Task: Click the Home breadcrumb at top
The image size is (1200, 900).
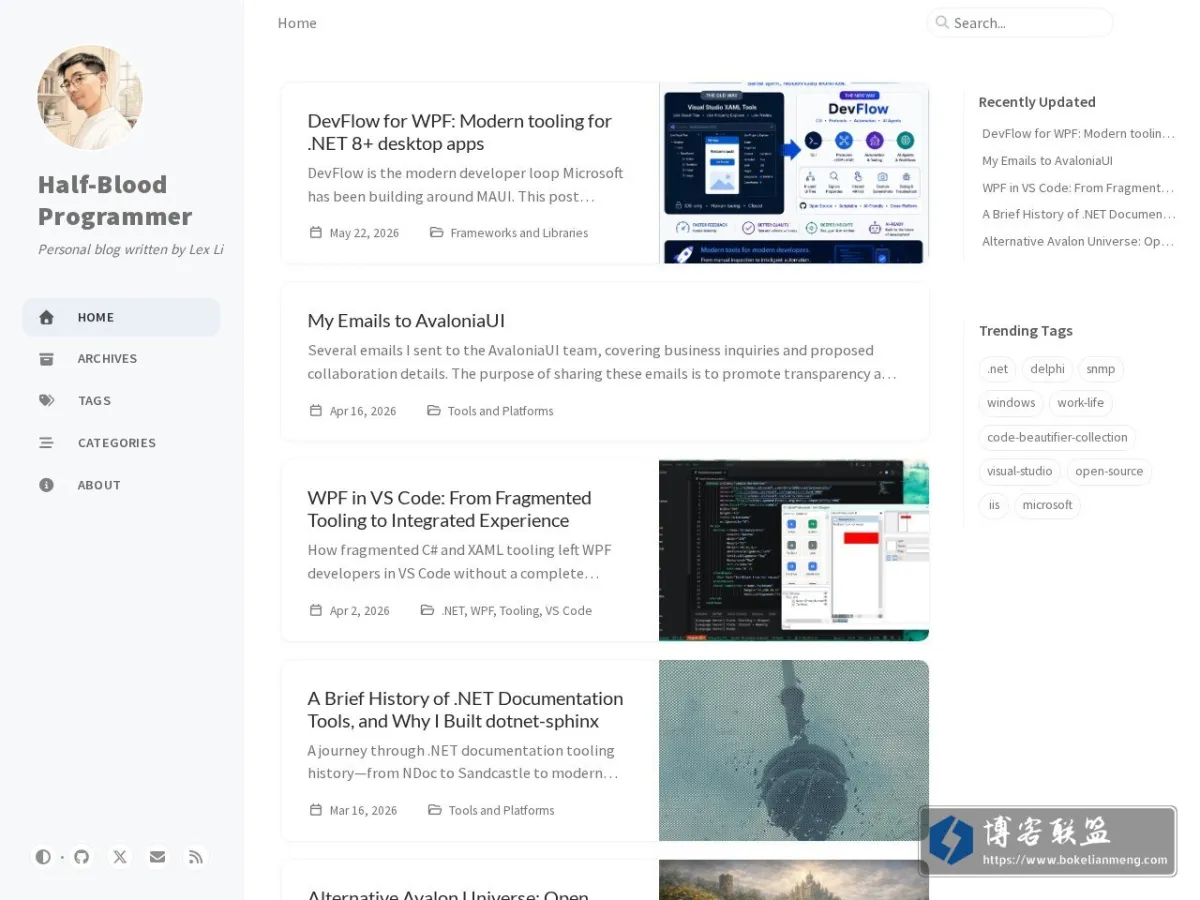Action: [x=297, y=23]
